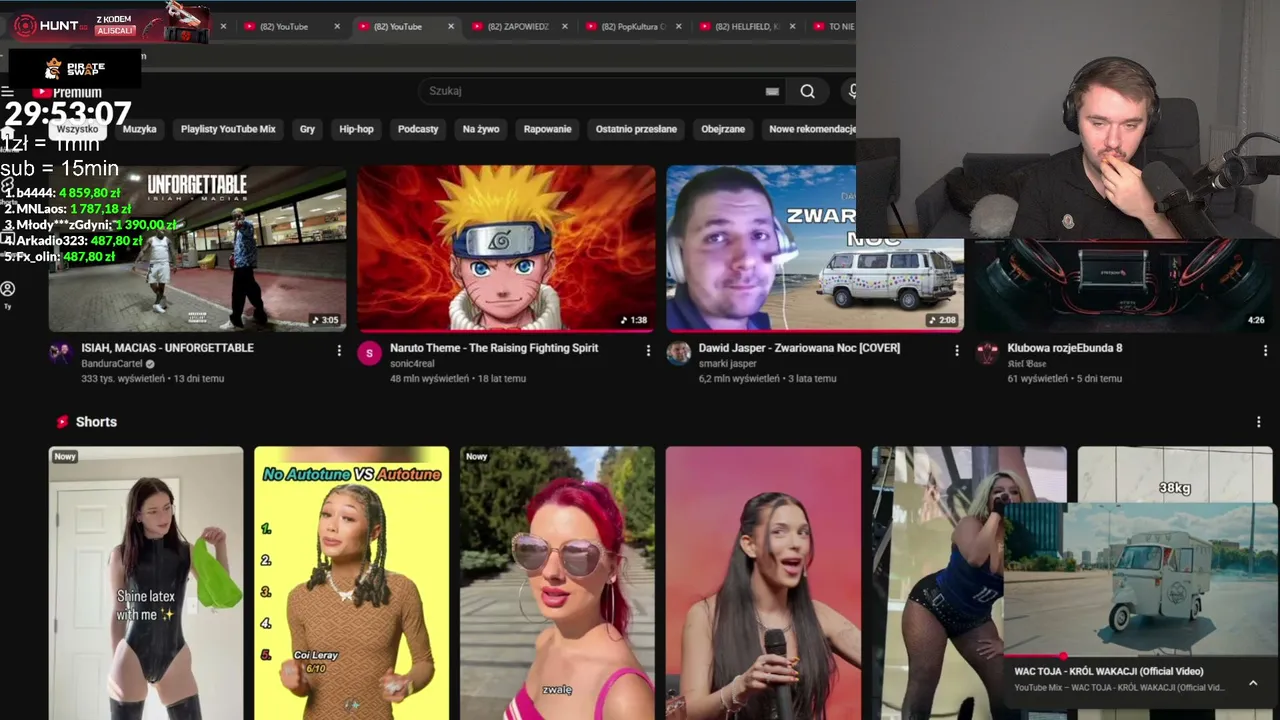Image resolution: width=1280 pixels, height=720 pixels.
Task: Open options menu for Naruto Theme video
Action: (648, 350)
